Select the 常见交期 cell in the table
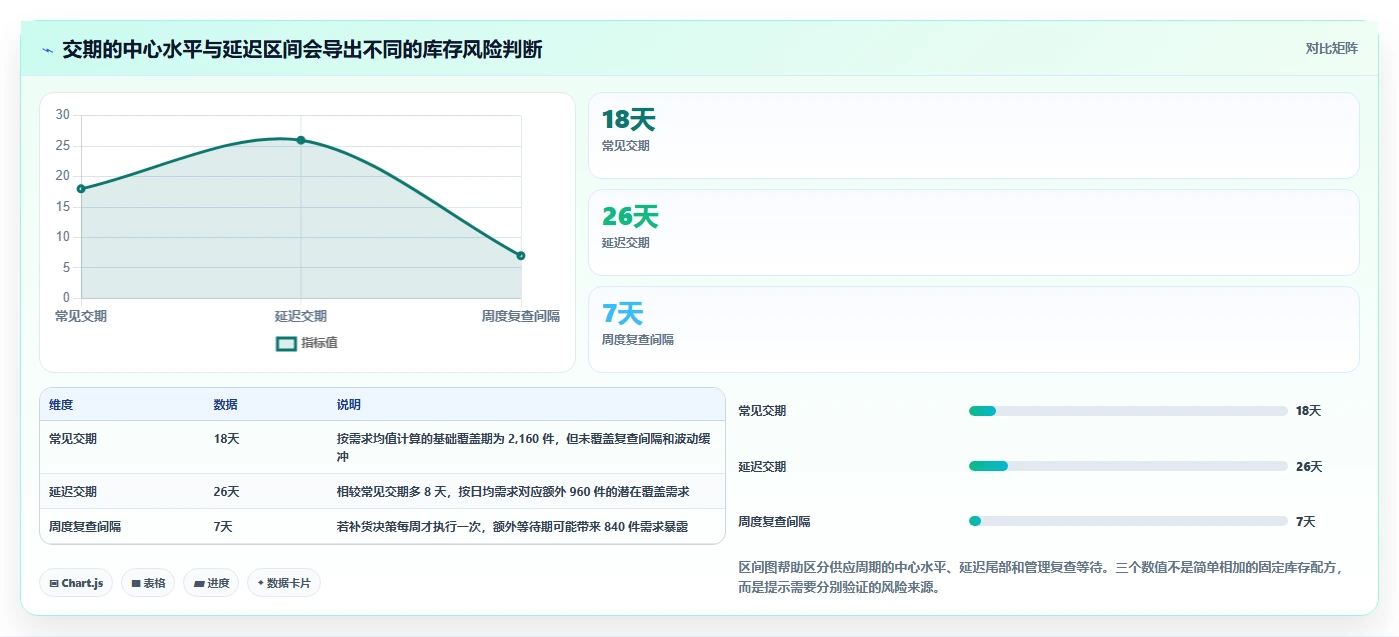This screenshot has width=1399, height=637. (73, 439)
